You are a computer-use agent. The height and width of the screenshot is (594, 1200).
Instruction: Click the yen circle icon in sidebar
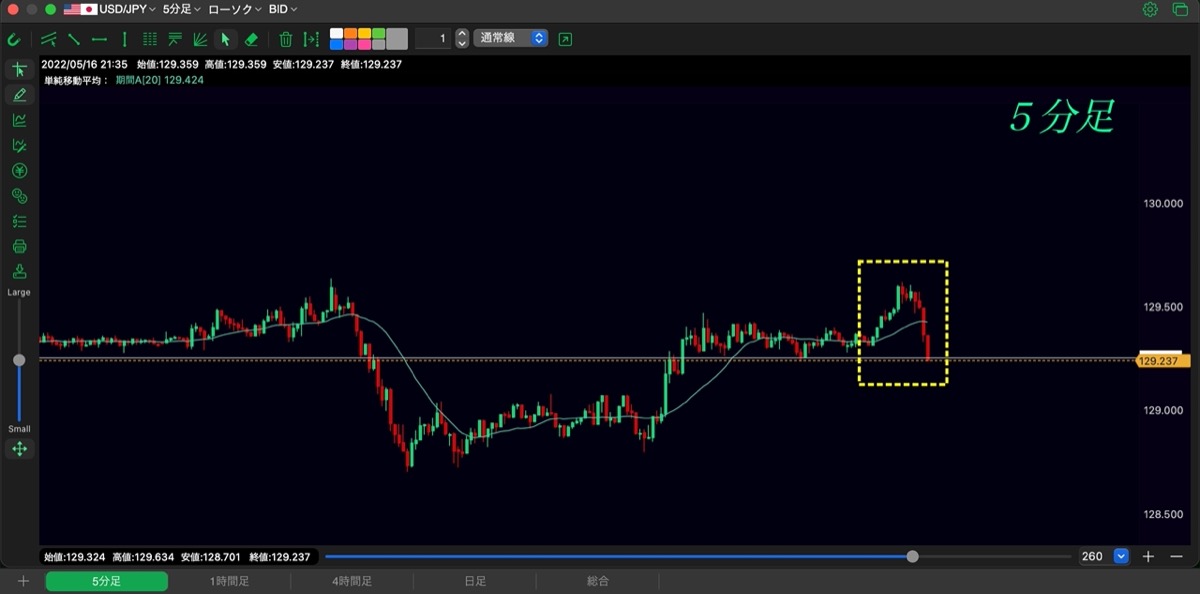coord(19,171)
